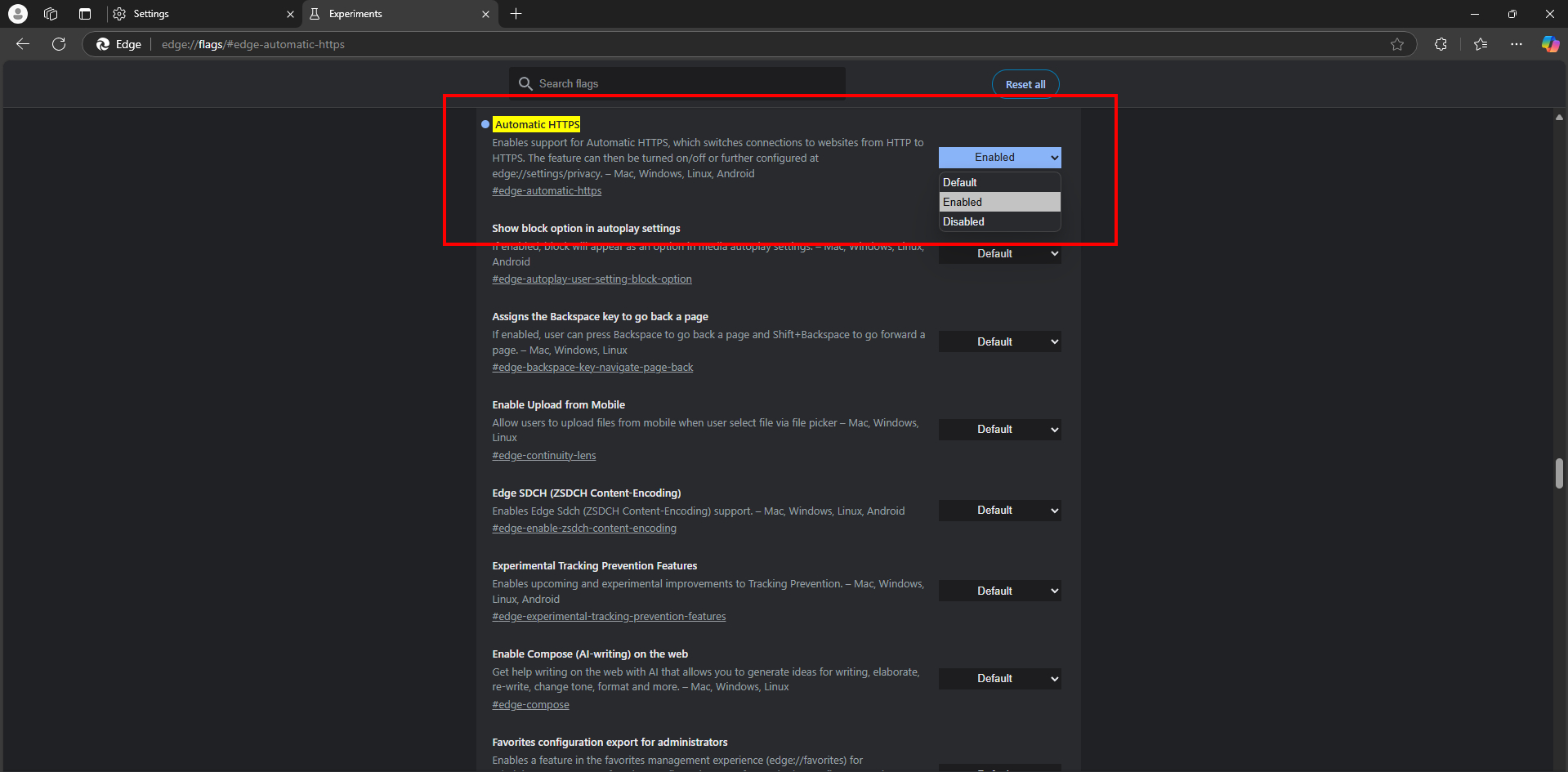This screenshot has width=1568, height=772.
Task: Open the #edge-autoplay-user-setting-block-option link
Action: point(592,279)
